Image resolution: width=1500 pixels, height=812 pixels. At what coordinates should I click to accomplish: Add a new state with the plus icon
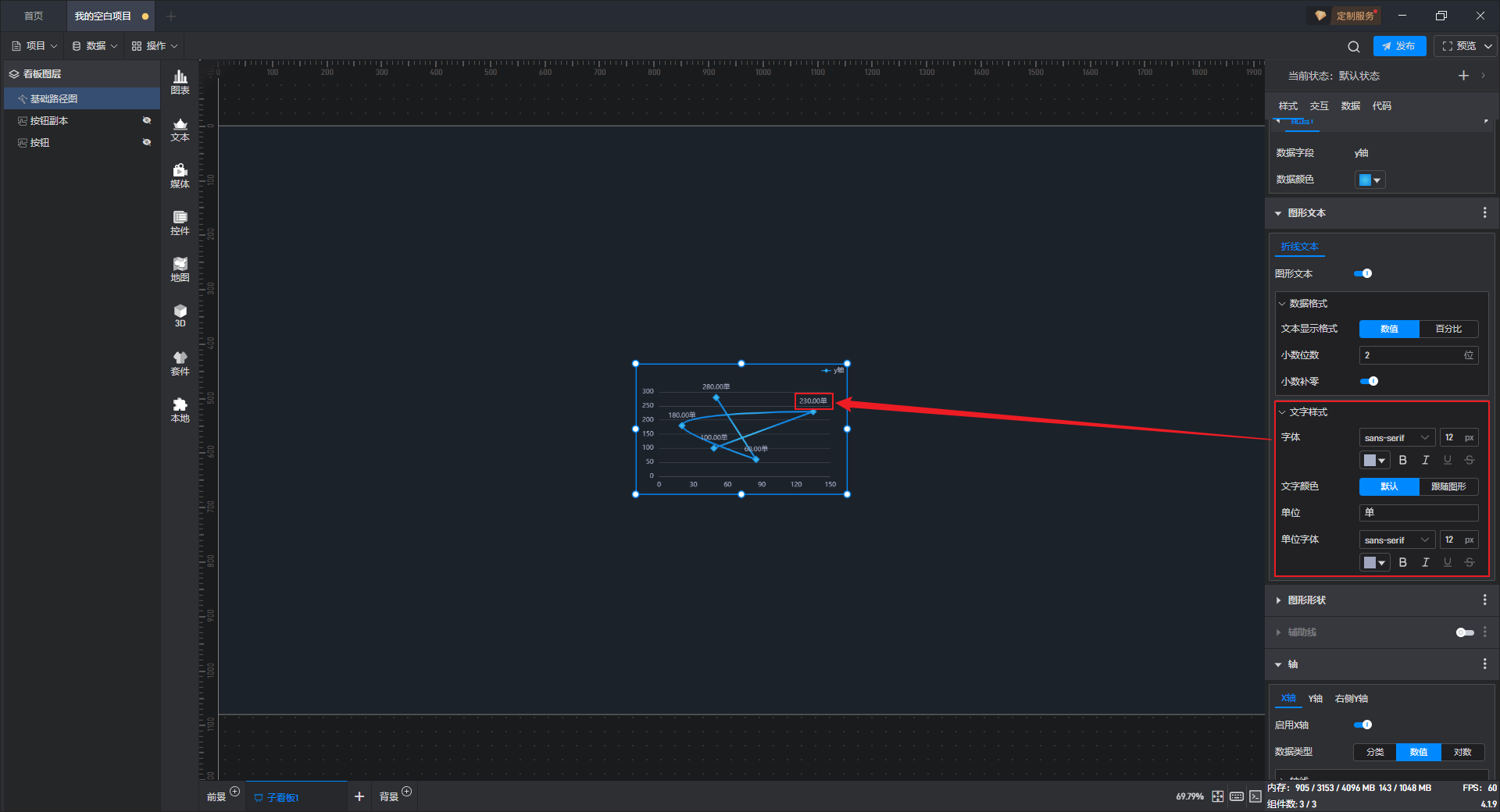pos(1463,76)
